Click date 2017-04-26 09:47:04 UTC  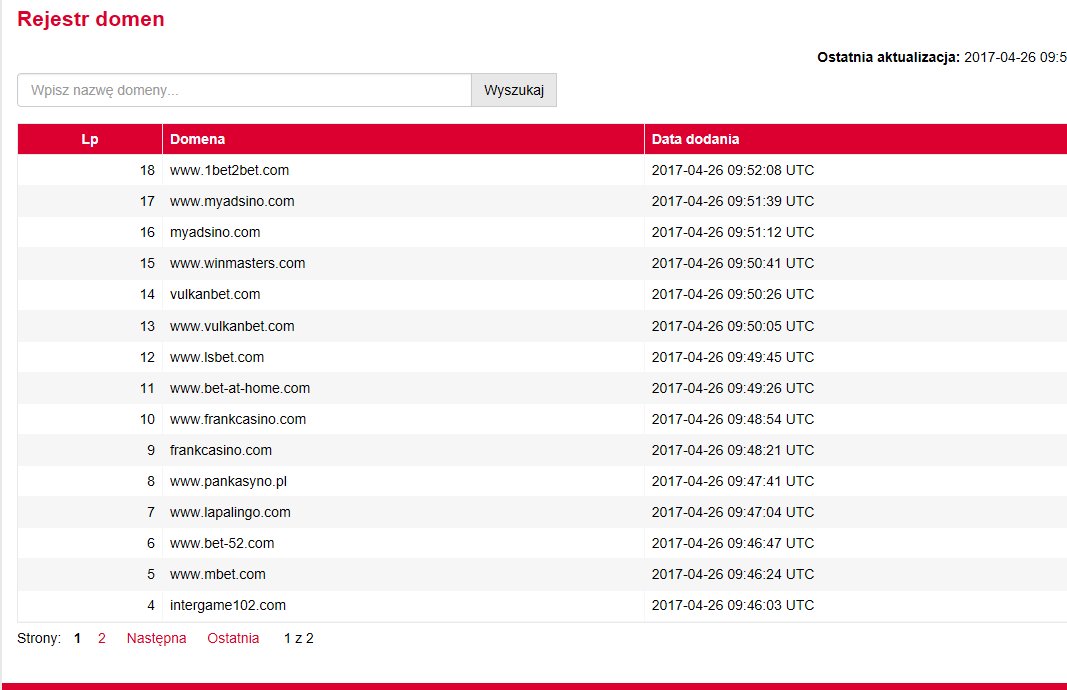[x=733, y=512]
